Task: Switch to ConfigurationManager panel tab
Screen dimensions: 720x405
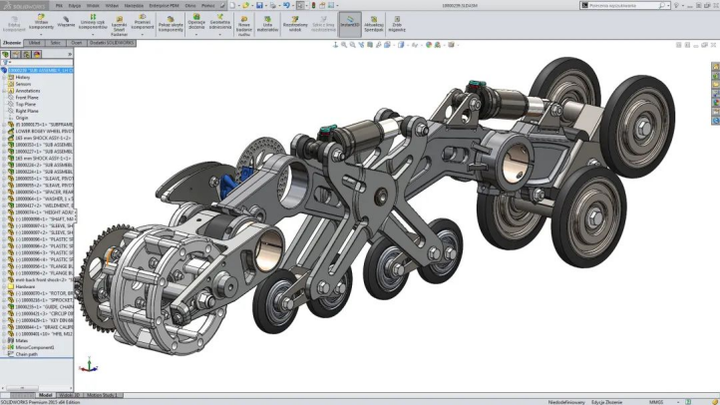Action: 26,54
